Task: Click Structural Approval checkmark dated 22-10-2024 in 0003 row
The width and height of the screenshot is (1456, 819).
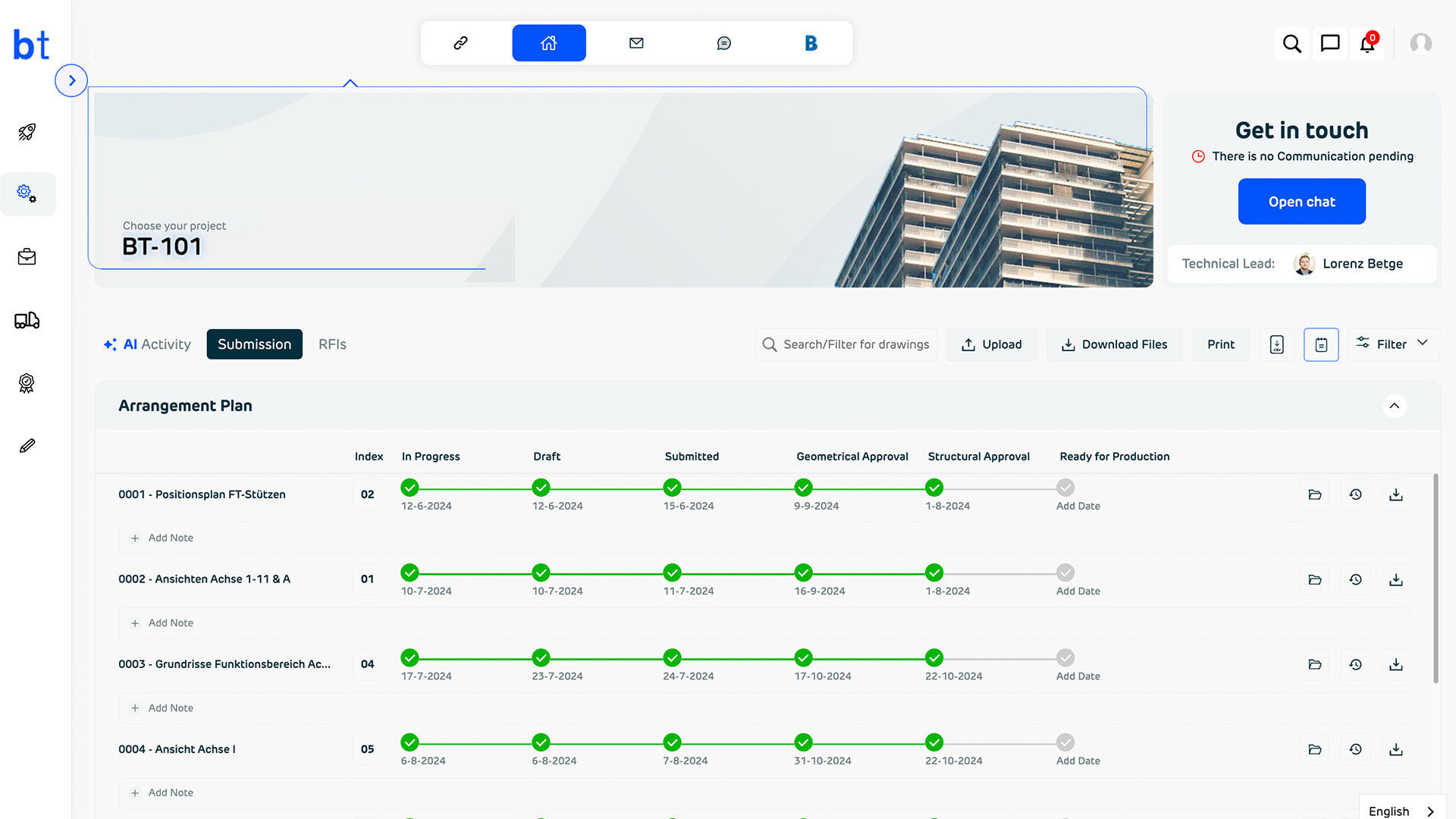Action: point(934,657)
